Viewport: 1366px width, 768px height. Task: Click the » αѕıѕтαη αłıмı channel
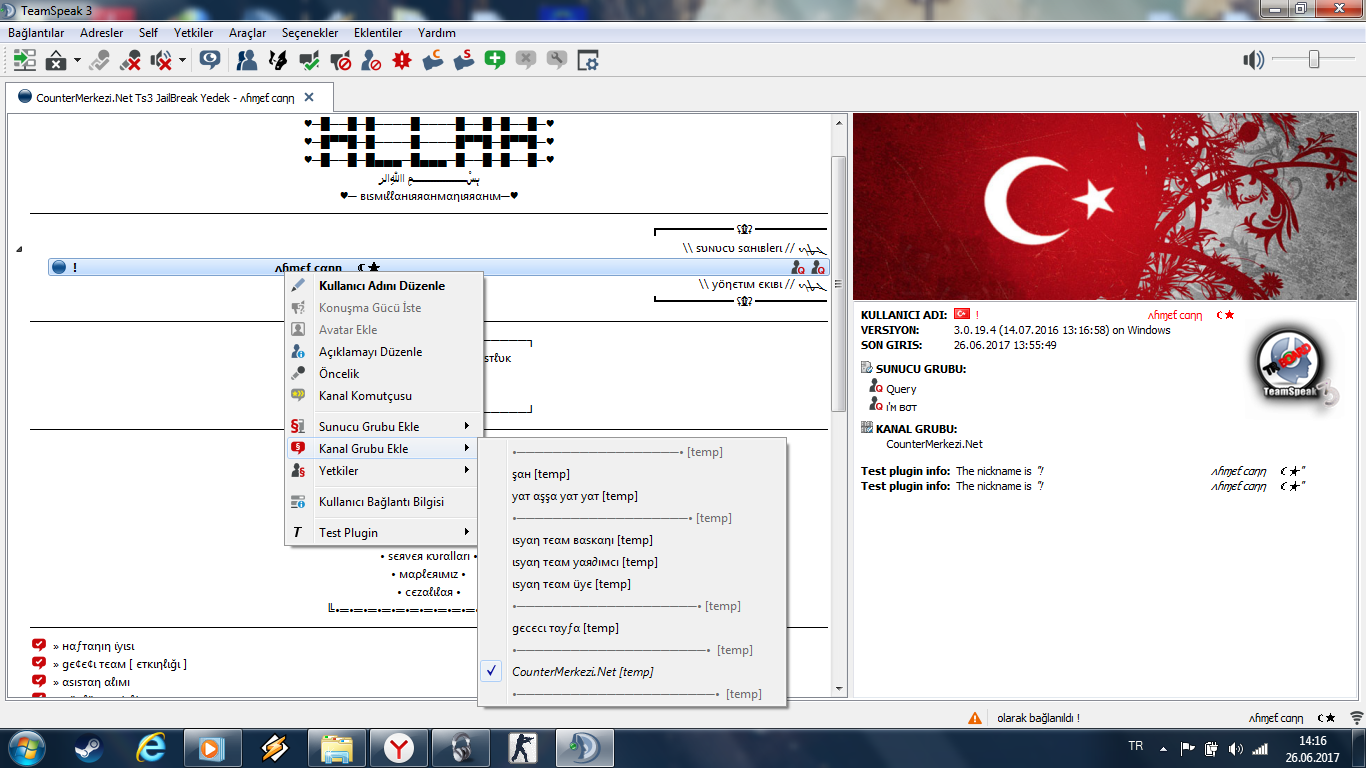(x=91, y=683)
